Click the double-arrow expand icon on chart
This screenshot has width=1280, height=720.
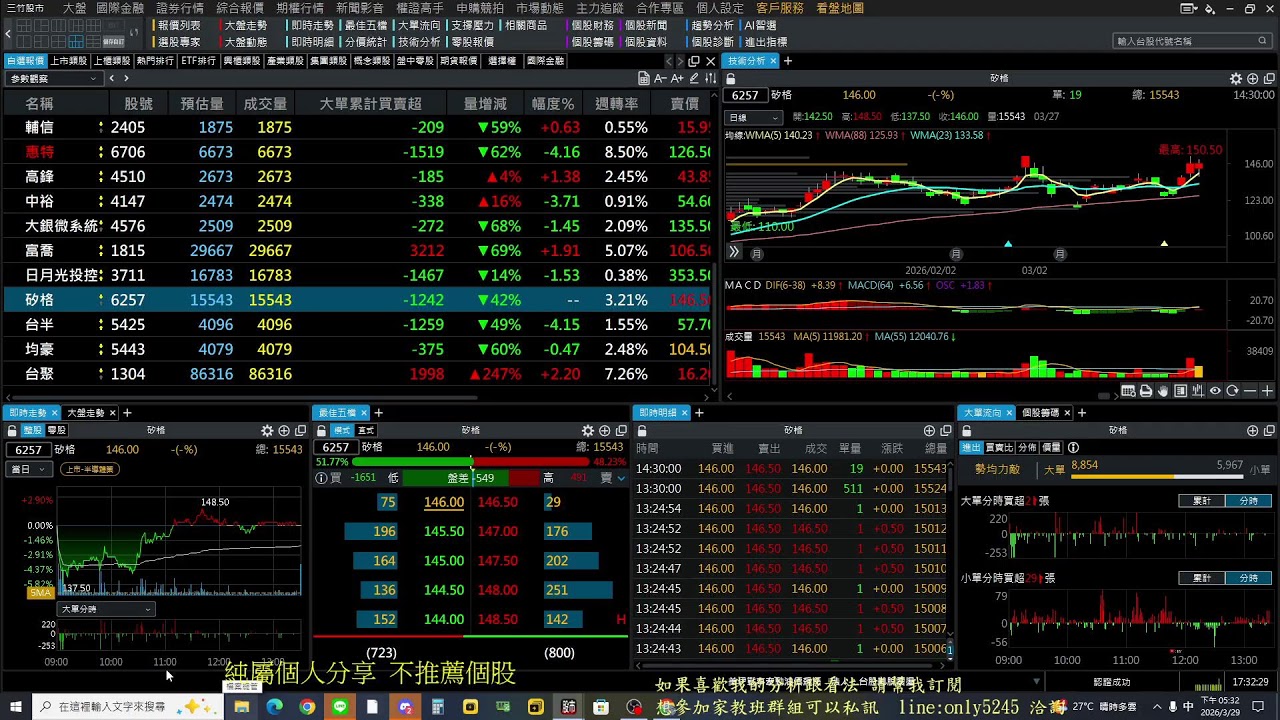733,253
